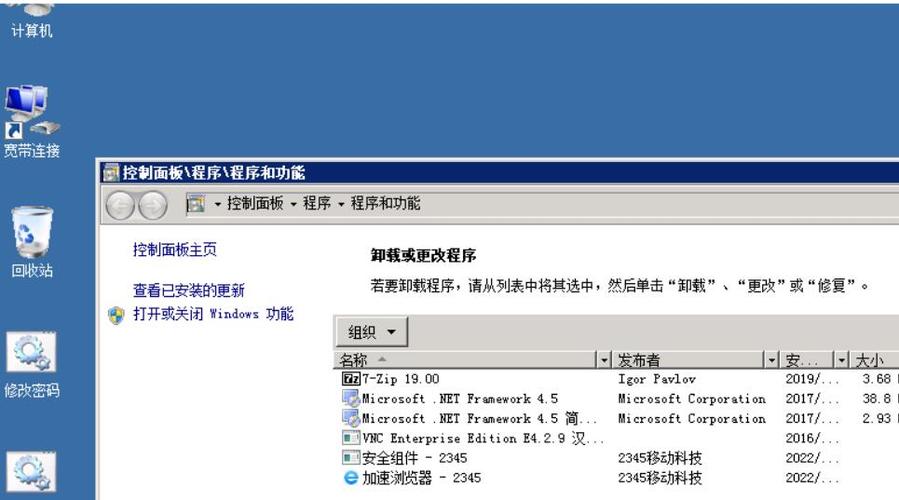Viewport: 899px width, 500px height.
Task: Open 打开或关闭 Windows 功能 link
Action: (213, 314)
